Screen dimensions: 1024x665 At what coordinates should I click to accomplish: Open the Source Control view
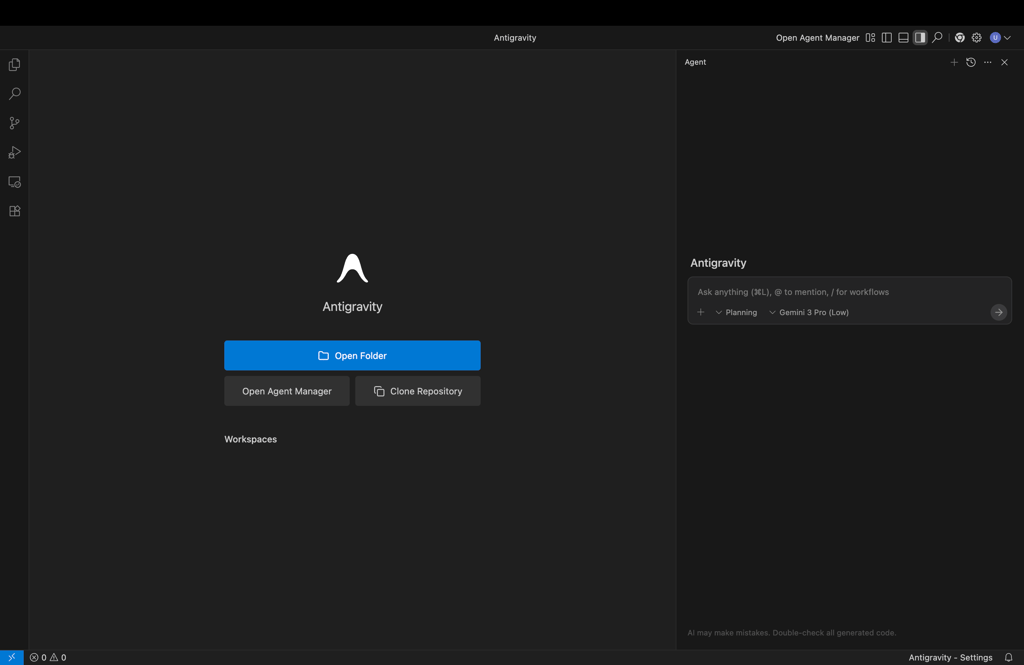click(14, 123)
